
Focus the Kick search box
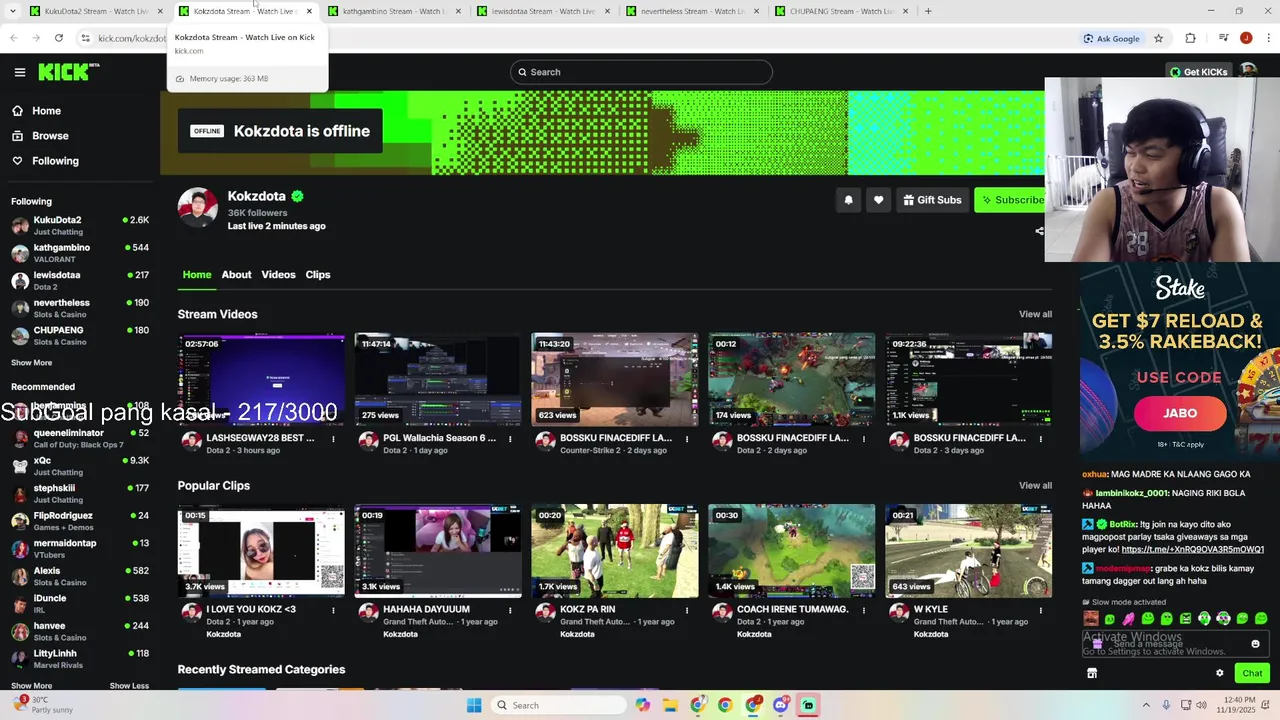pos(641,72)
